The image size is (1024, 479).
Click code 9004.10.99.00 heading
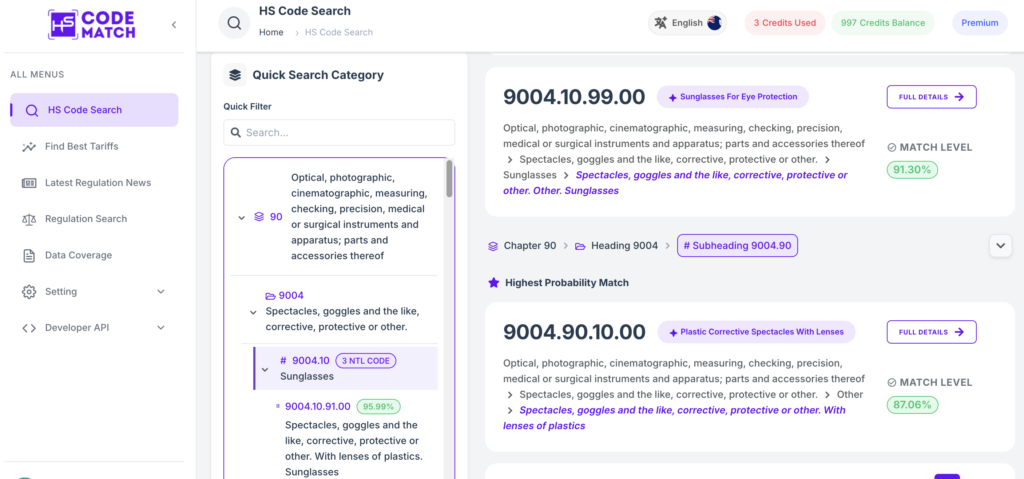[x=574, y=97]
